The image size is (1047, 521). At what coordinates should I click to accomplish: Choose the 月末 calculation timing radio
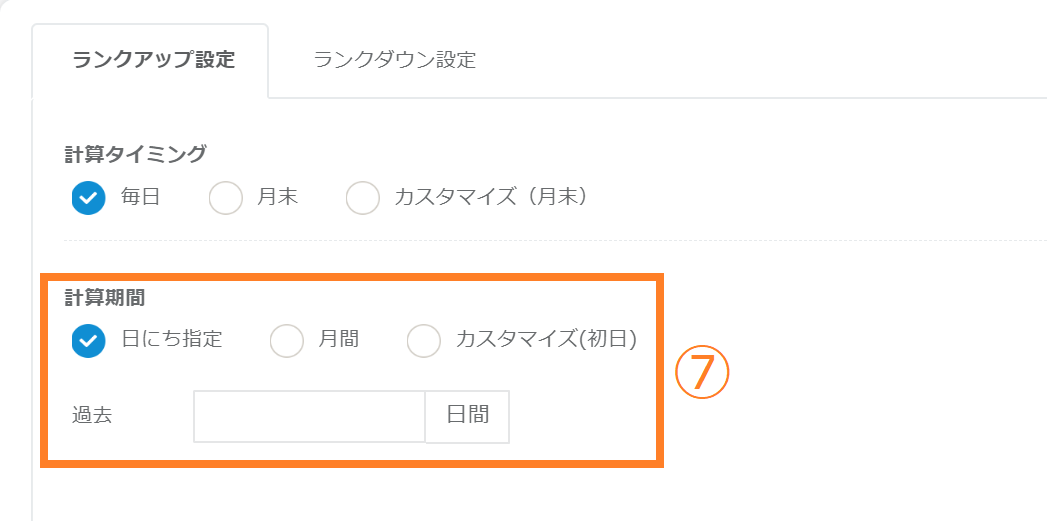pyautogui.click(x=226, y=198)
